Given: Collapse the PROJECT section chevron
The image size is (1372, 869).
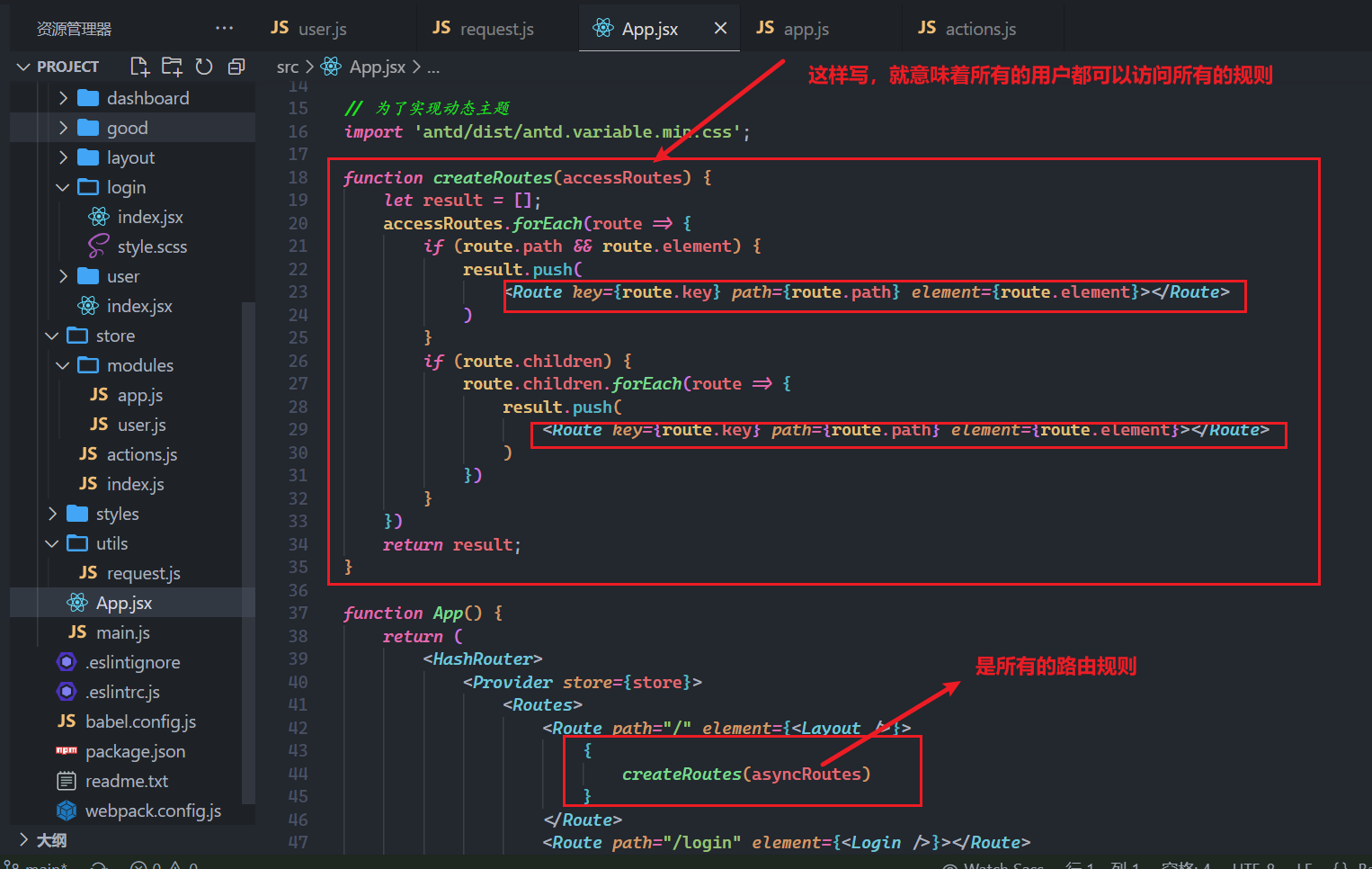Looking at the screenshot, I should [x=23, y=67].
